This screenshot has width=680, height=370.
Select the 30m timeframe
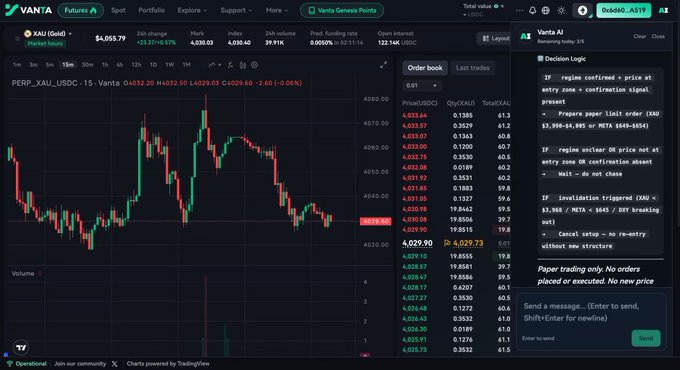click(87, 65)
